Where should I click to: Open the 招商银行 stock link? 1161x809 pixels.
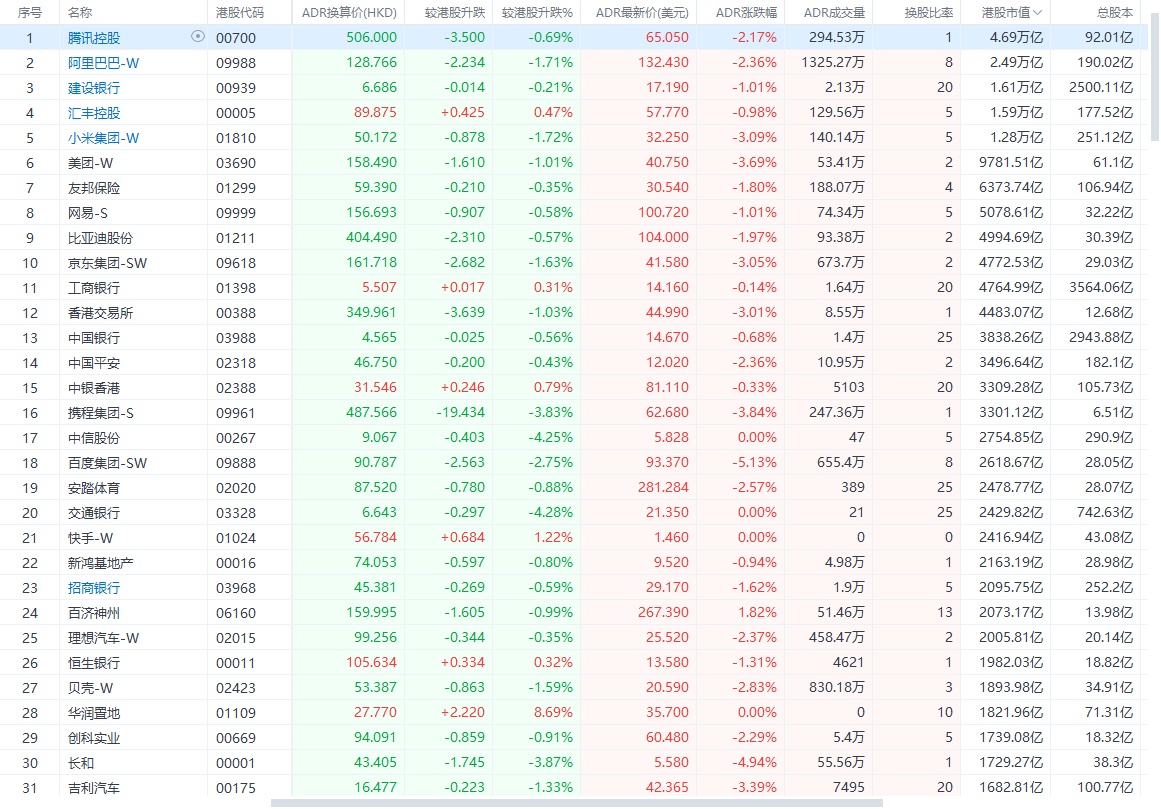pos(94,588)
